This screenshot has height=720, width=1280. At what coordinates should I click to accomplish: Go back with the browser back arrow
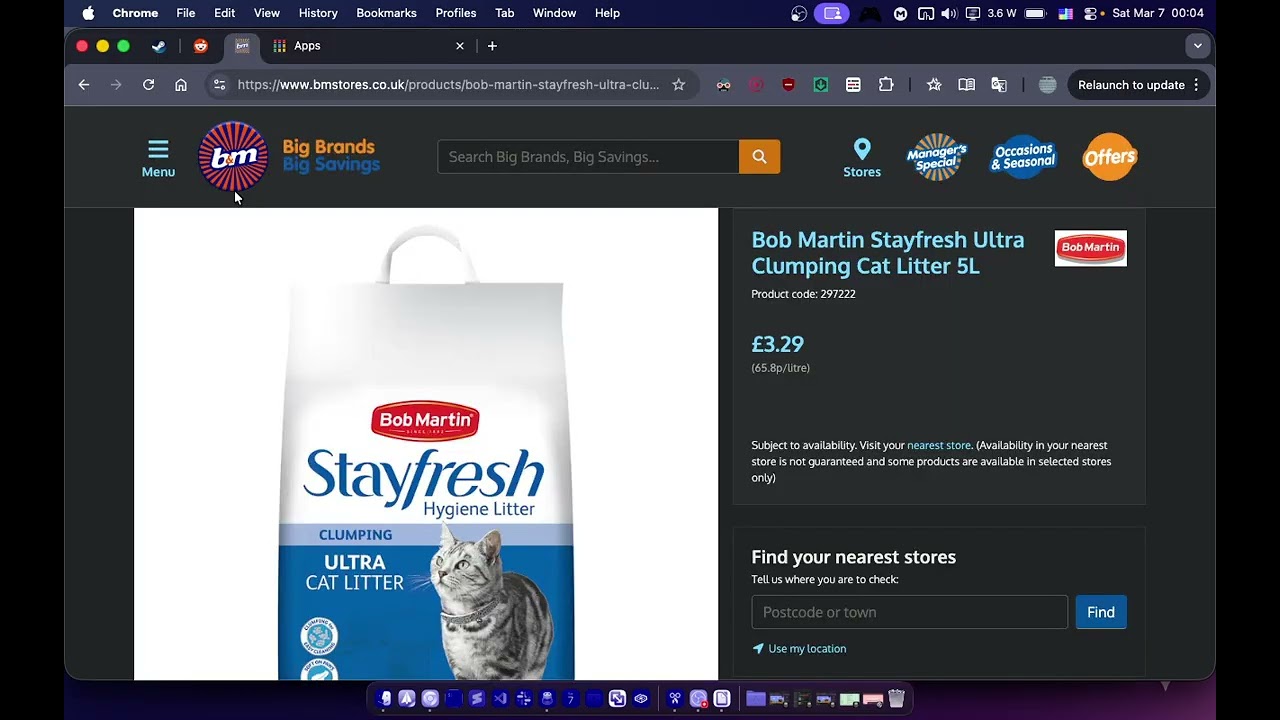pos(84,85)
